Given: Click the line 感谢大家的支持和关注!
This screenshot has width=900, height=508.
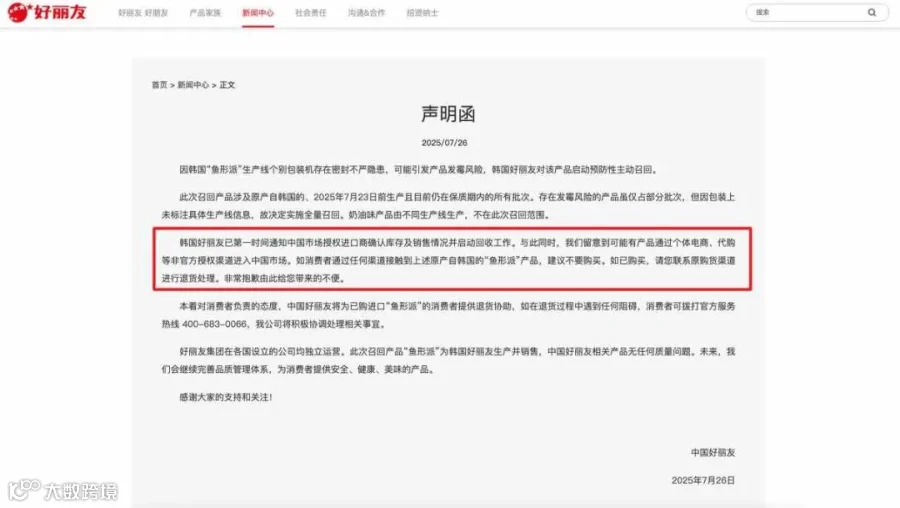Looking at the screenshot, I should click(226, 397).
